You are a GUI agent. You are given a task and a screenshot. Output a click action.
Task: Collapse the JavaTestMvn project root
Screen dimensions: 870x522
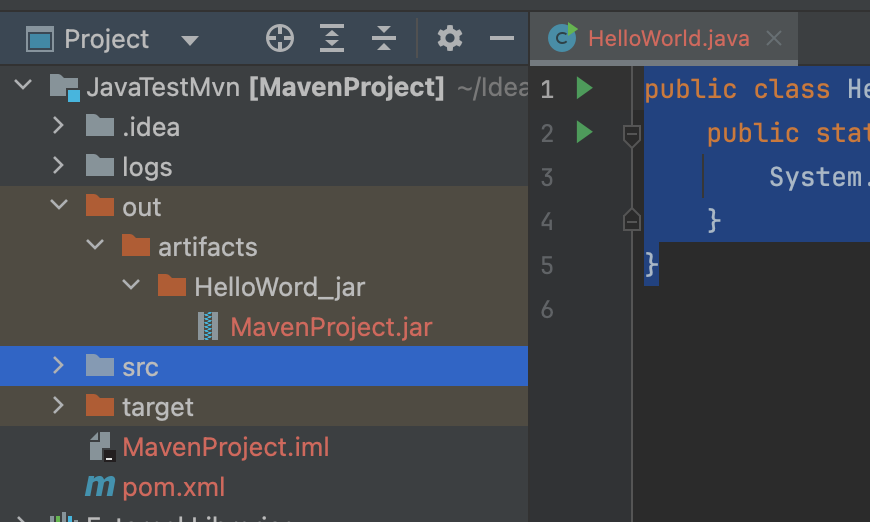pos(23,85)
